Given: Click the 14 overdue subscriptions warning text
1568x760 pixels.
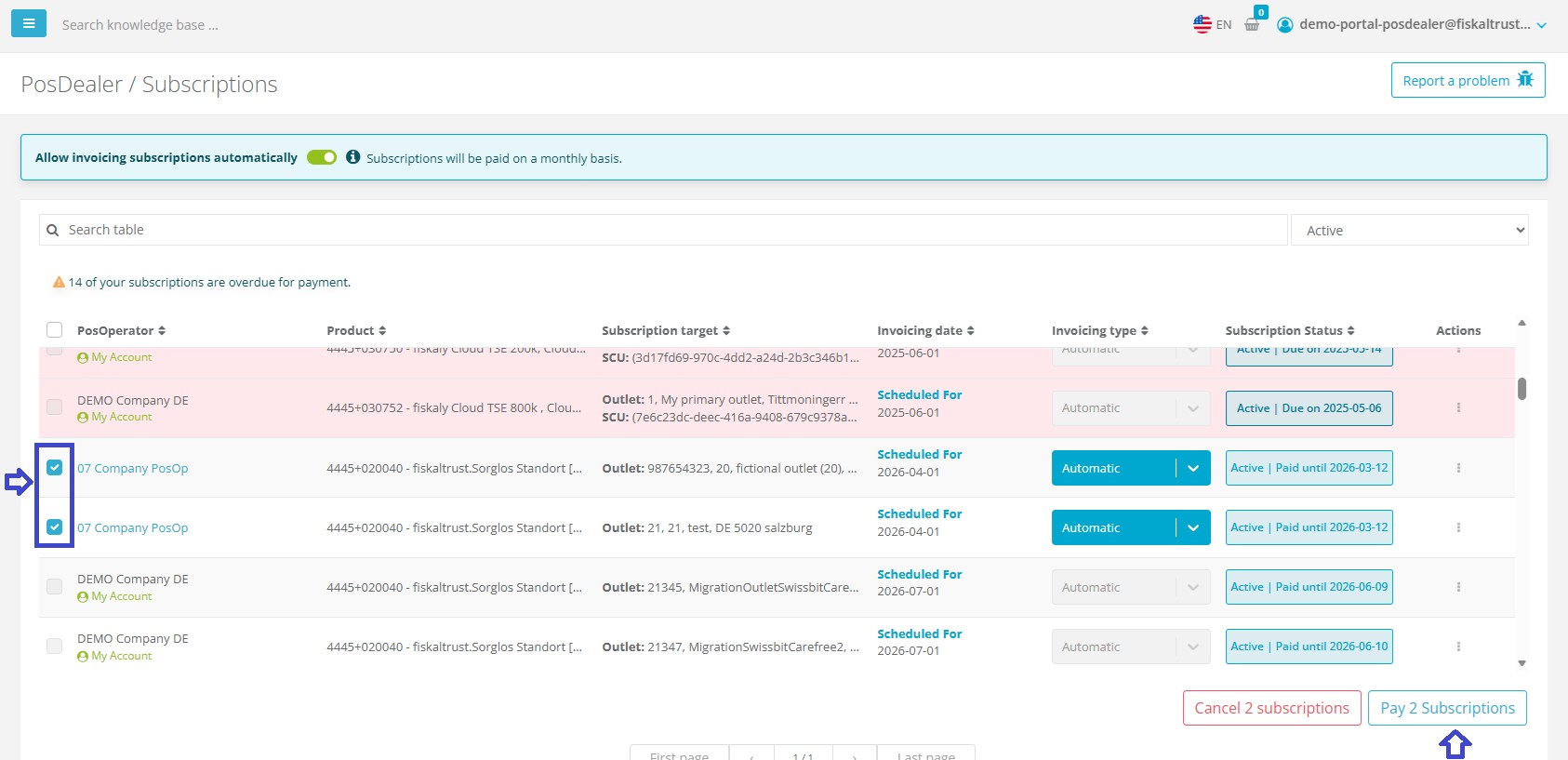Looking at the screenshot, I should coord(209,282).
